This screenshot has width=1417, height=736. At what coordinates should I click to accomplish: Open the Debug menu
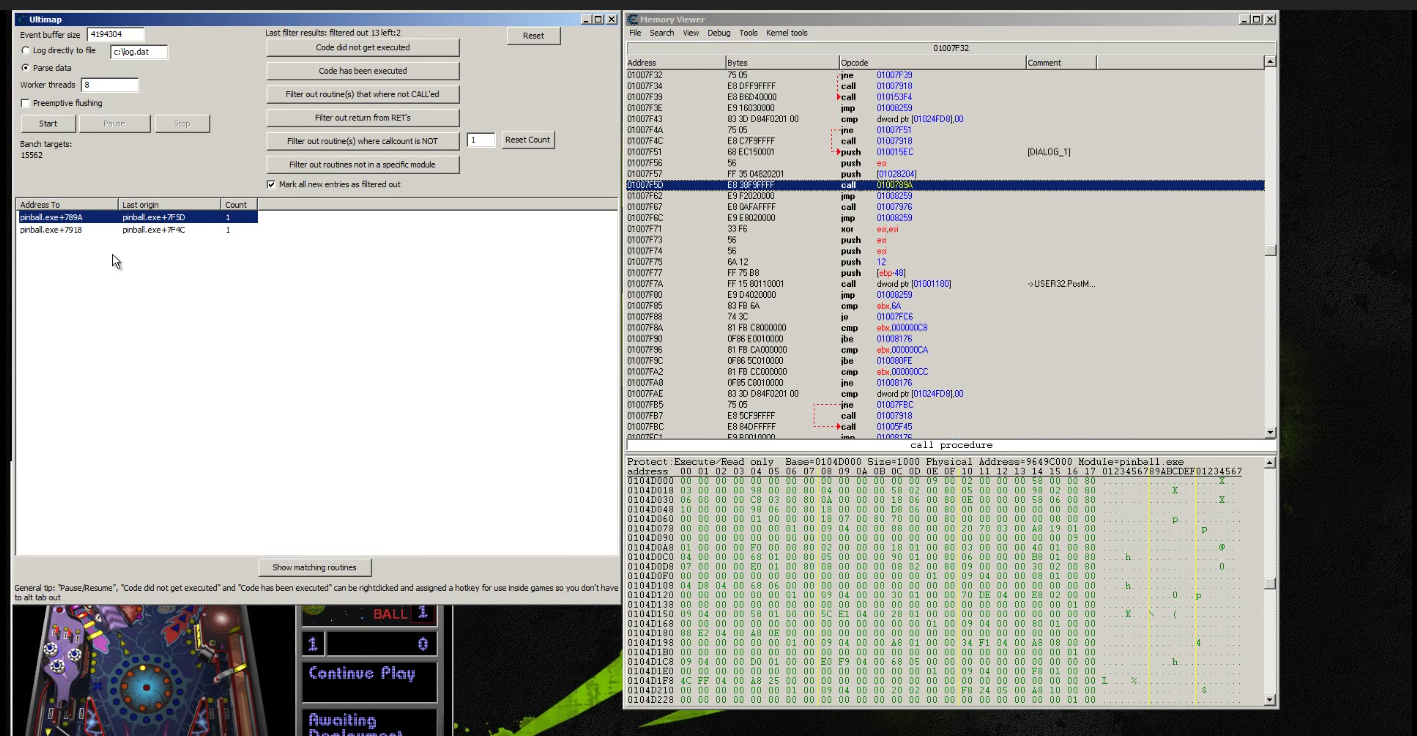(x=718, y=33)
